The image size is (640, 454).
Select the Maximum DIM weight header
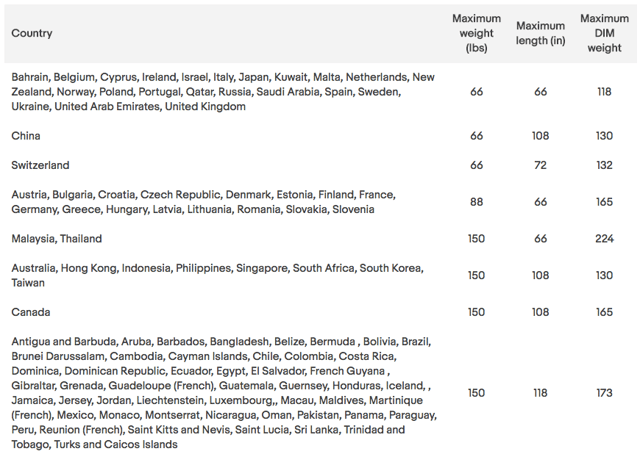pos(604,33)
